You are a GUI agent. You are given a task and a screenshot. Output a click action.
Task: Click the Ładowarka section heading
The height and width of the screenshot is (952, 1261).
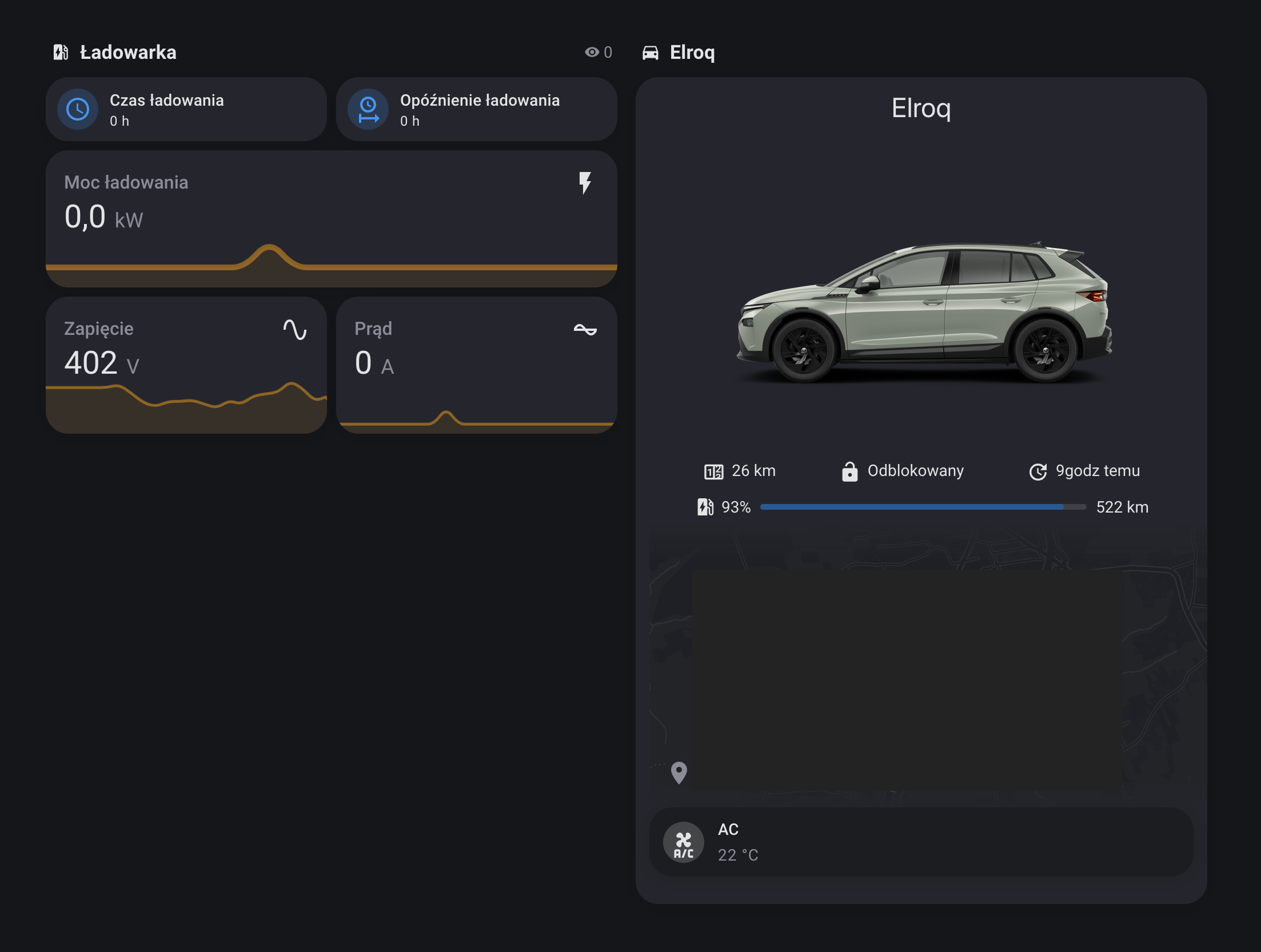coord(128,52)
